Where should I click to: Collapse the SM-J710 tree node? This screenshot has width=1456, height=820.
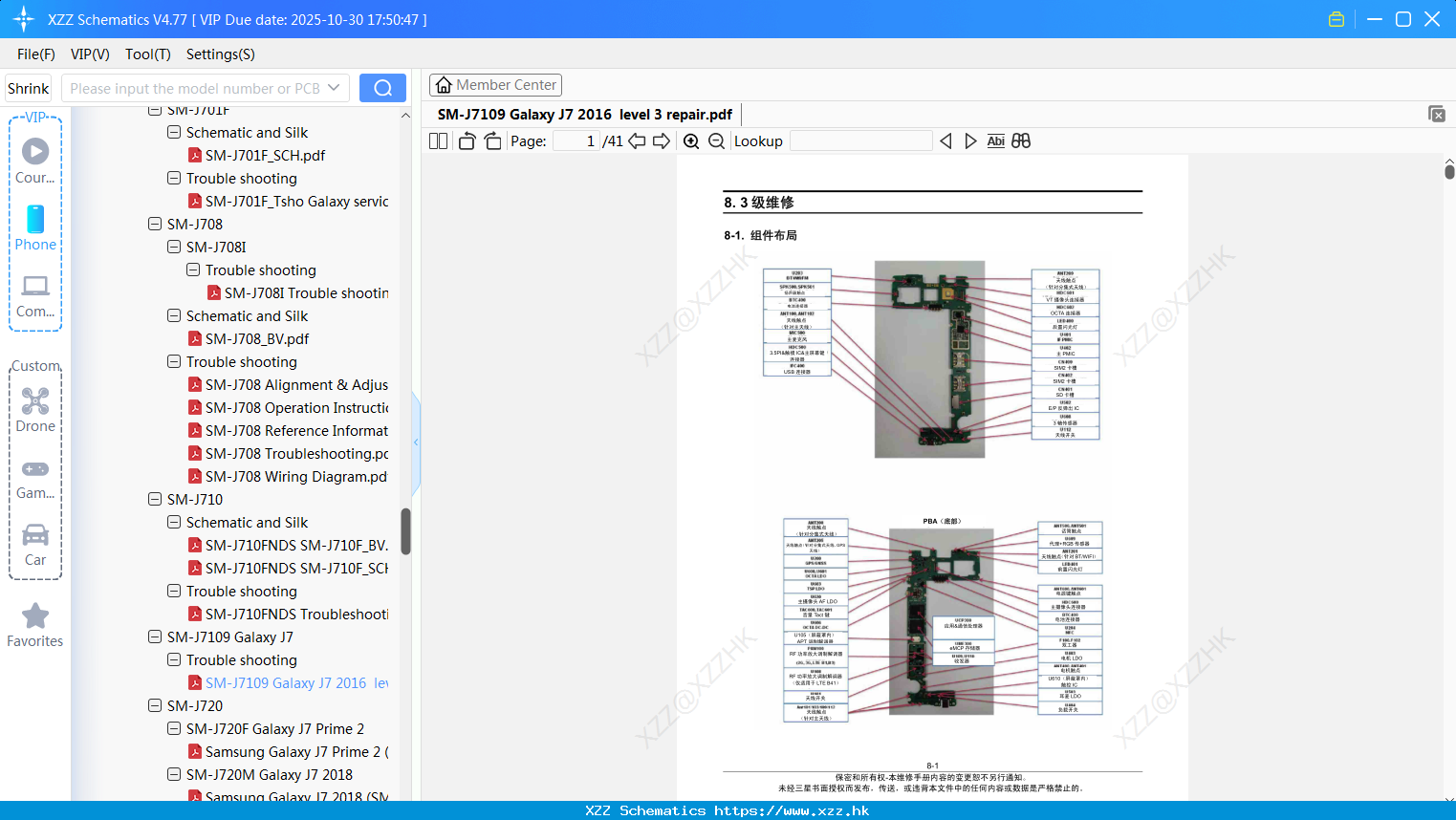[x=155, y=499]
